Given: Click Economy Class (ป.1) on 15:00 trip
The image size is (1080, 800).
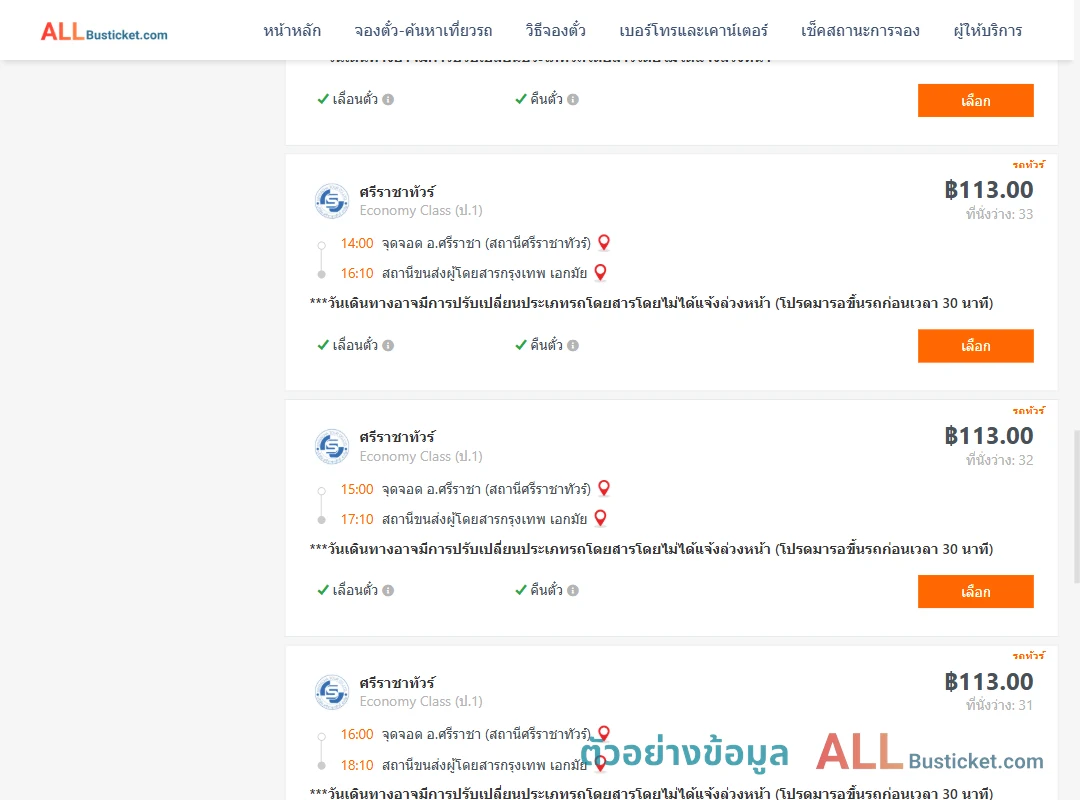Looking at the screenshot, I should [x=421, y=456].
